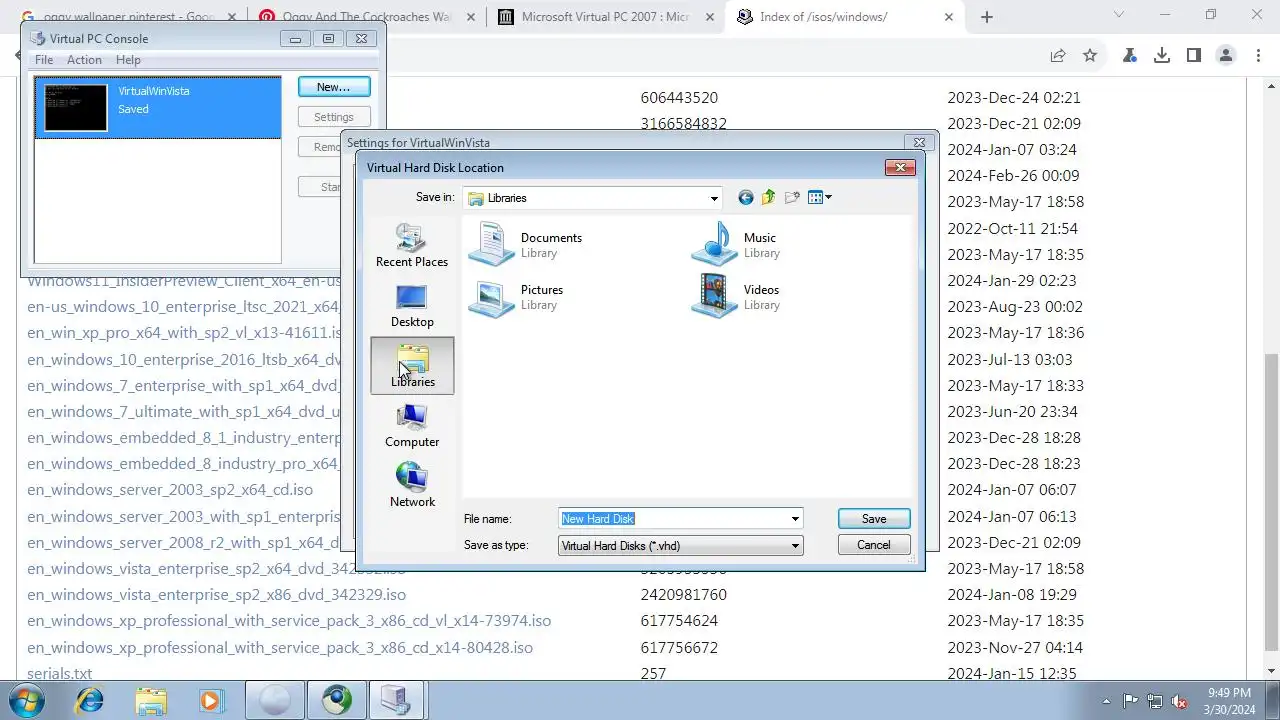The image size is (1280, 720).
Task: Expand the File name dropdown arrow
Action: click(795, 519)
